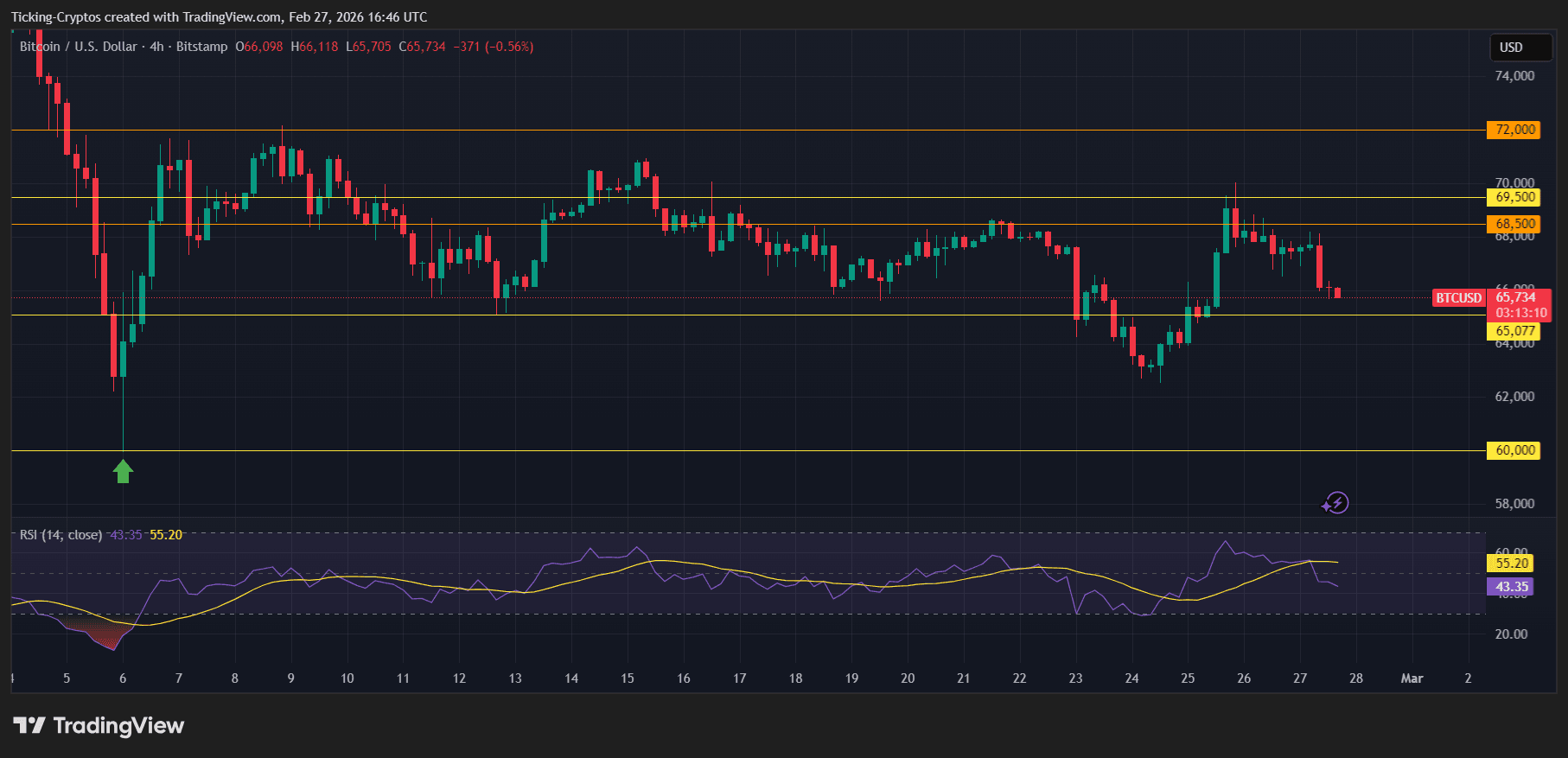The width and height of the screenshot is (1568, 758).
Task: Click the green up arrow marker
Action: [x=123, y=471]
